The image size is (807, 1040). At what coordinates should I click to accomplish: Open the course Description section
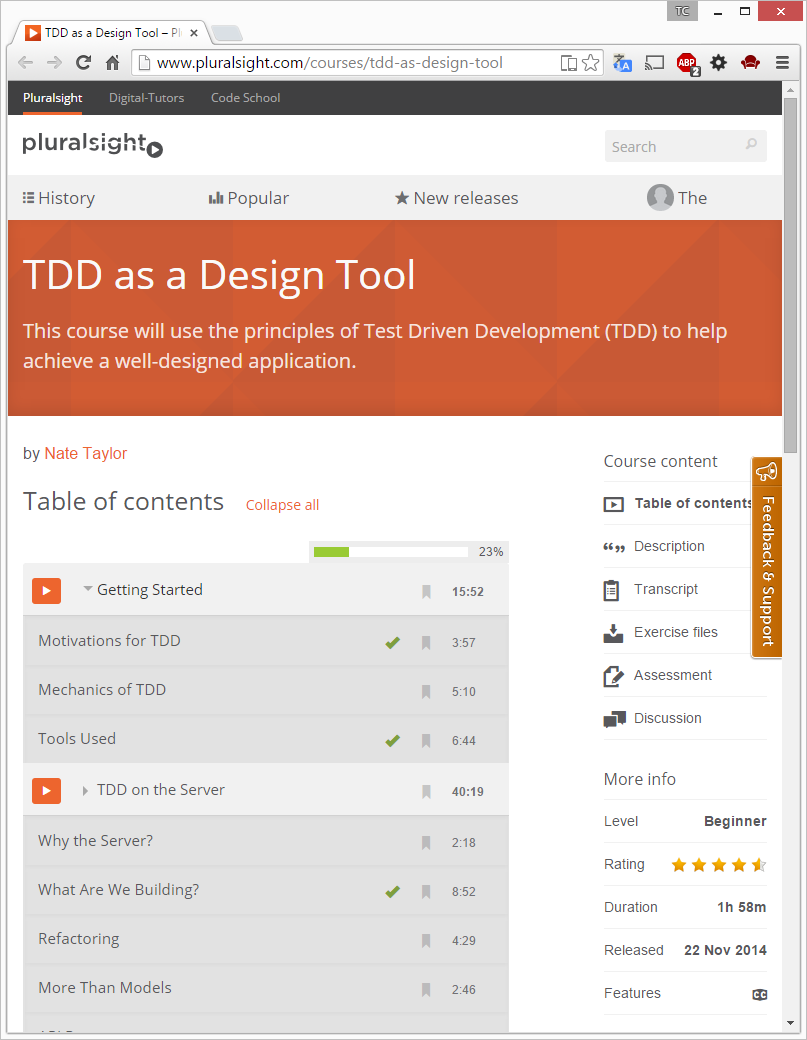tap(669, 546)
